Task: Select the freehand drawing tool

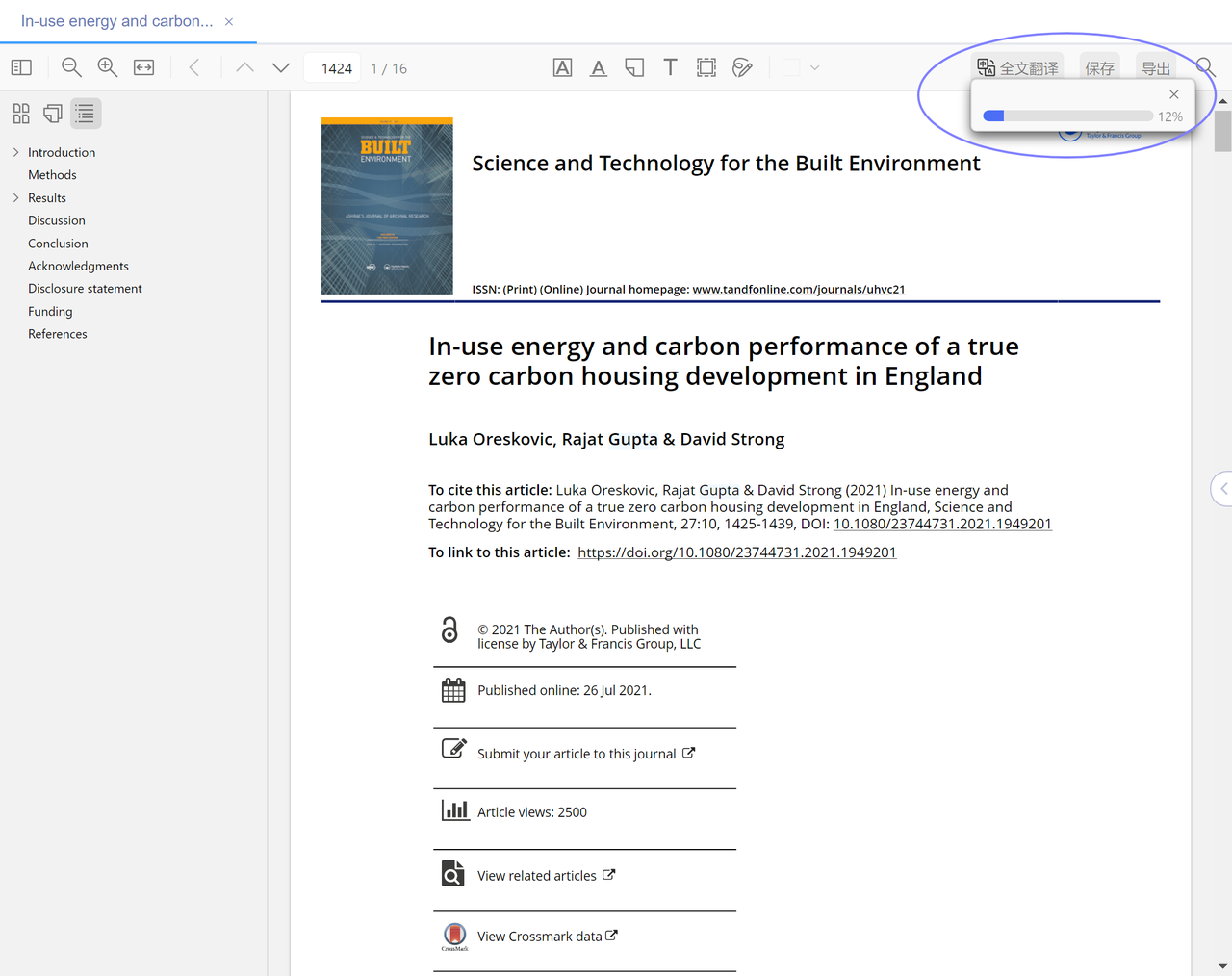Action: pos(742,67)
